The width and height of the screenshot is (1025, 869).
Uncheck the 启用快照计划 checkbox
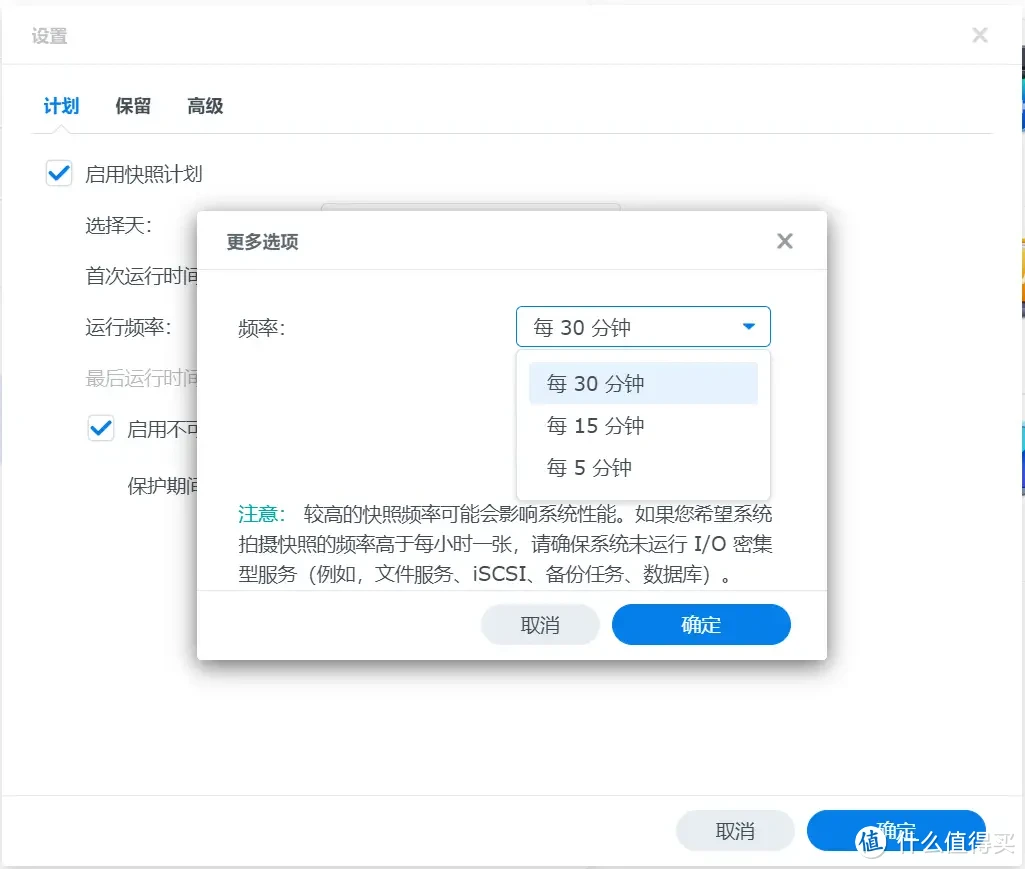click(58, 172)
